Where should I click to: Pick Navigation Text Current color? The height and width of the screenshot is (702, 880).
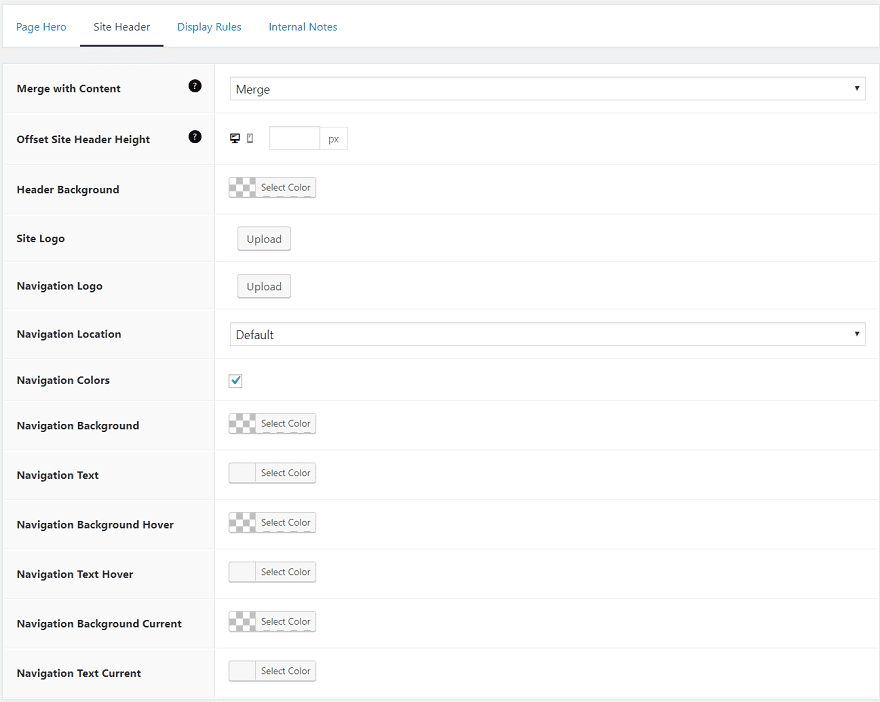272,671
